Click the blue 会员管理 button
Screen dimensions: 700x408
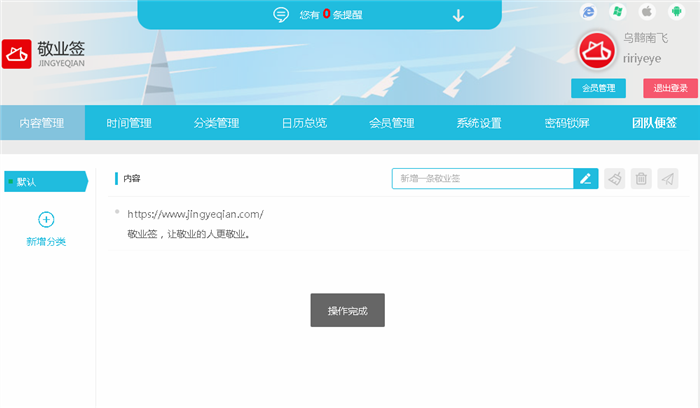(598, 88)
